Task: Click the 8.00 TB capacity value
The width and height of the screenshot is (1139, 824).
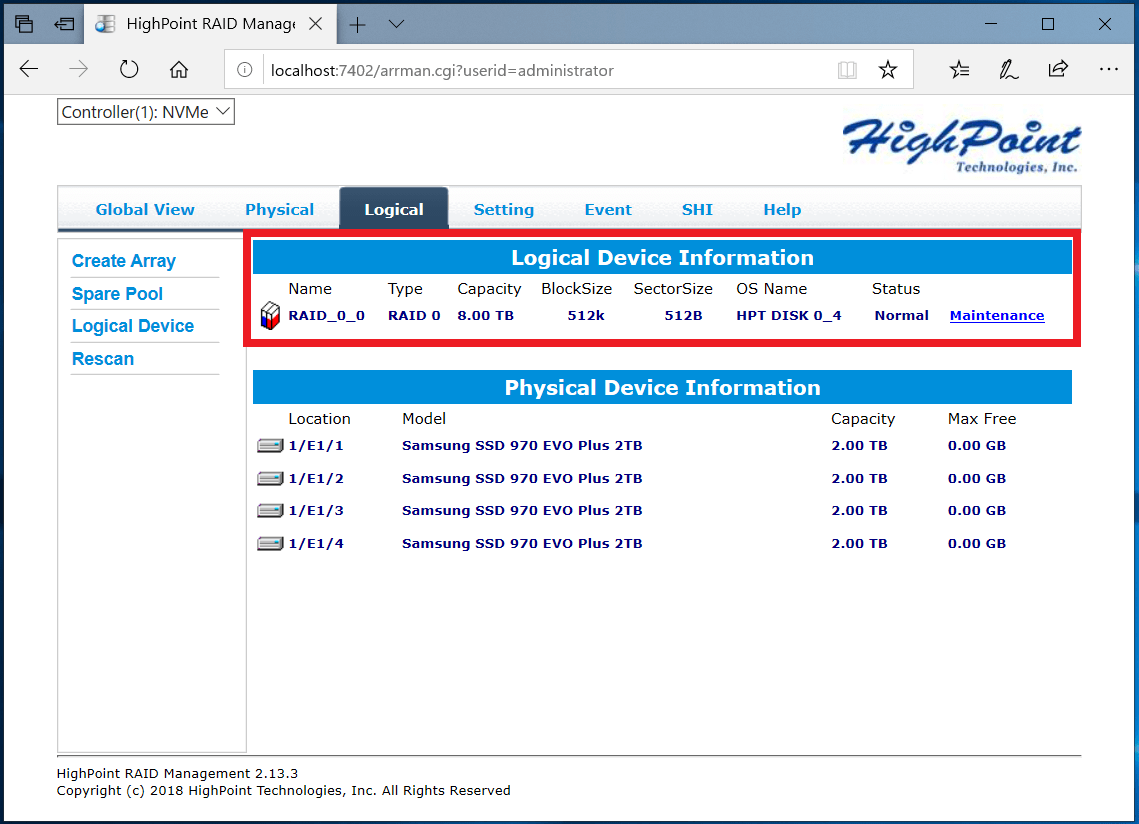Action: 485,315
